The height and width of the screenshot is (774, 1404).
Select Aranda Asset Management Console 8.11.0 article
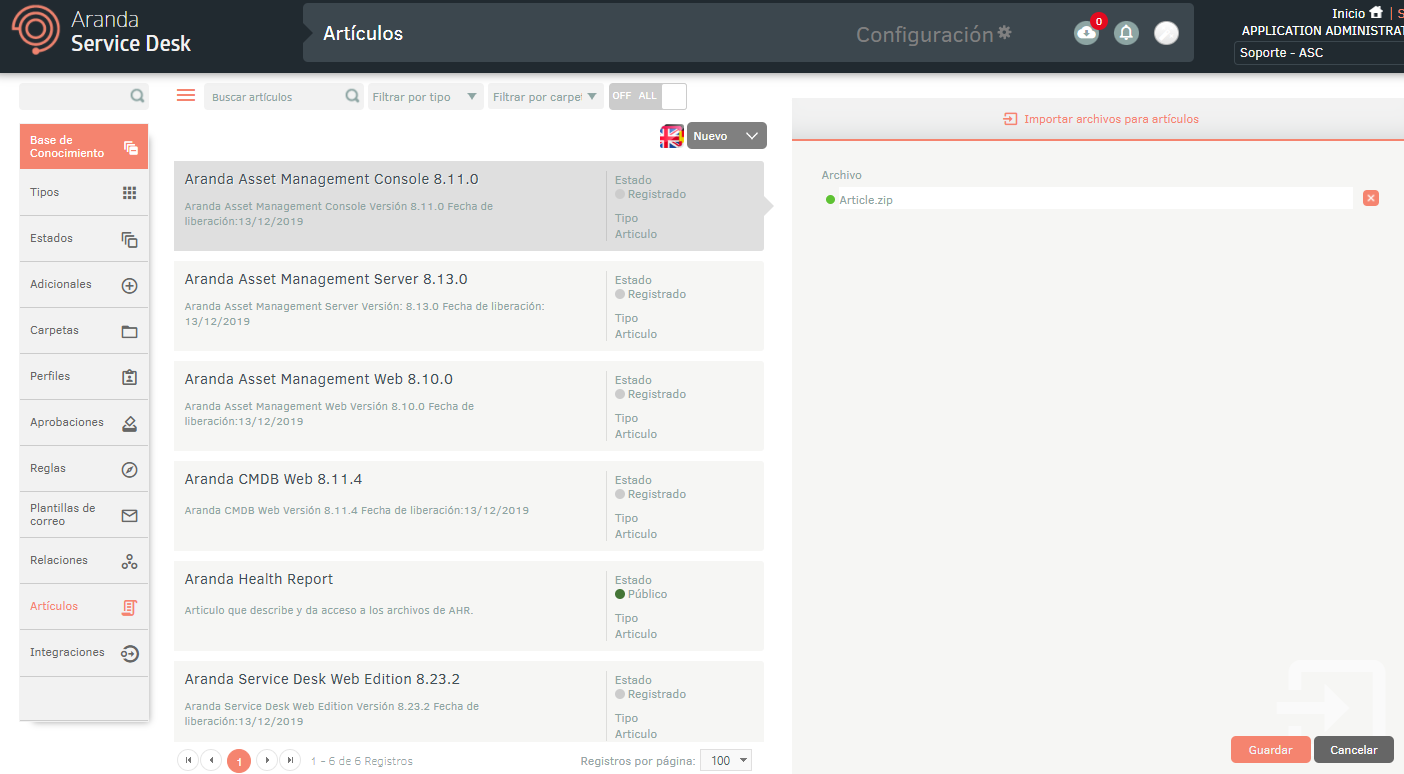click(x=469, y=206)
